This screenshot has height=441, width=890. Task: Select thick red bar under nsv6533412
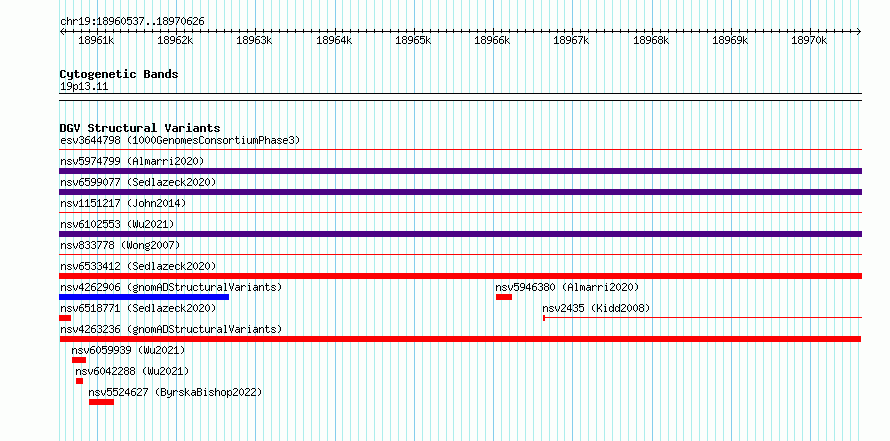(x=460, y=276)
